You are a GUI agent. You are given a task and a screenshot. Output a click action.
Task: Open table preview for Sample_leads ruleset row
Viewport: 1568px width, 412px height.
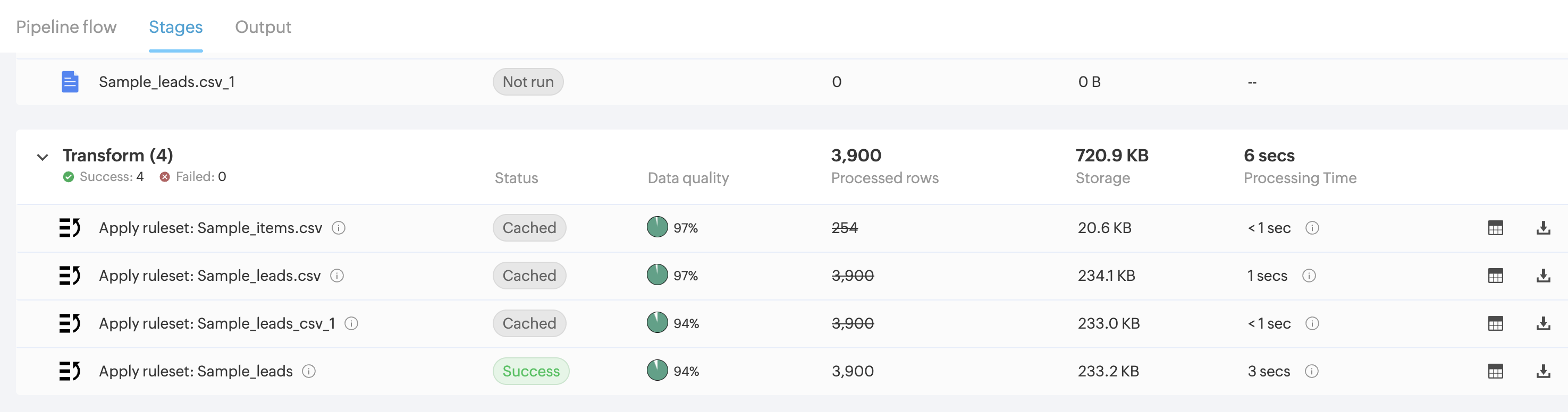point(1495,371)
